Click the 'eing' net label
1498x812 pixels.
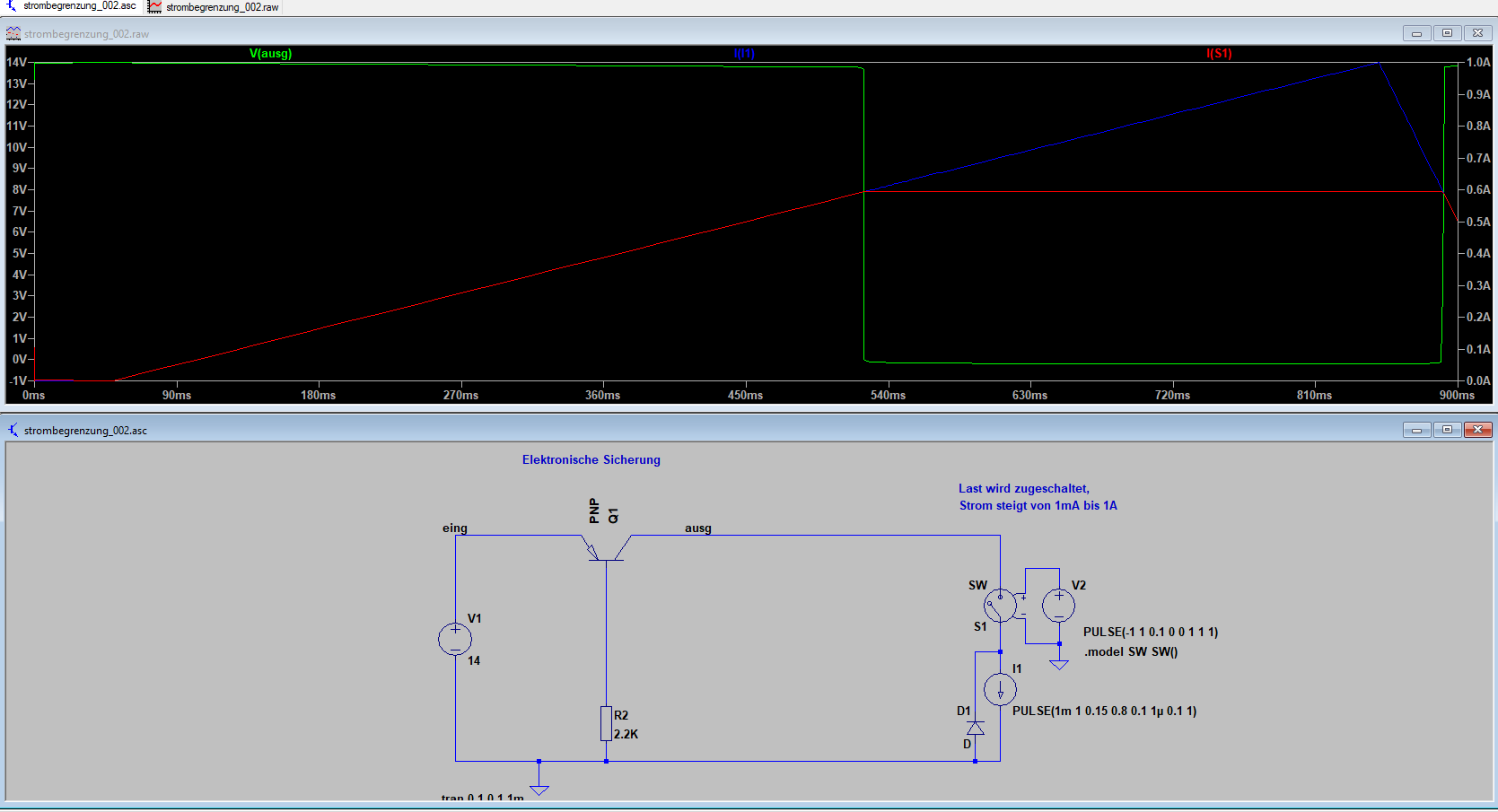pos(455,528)
